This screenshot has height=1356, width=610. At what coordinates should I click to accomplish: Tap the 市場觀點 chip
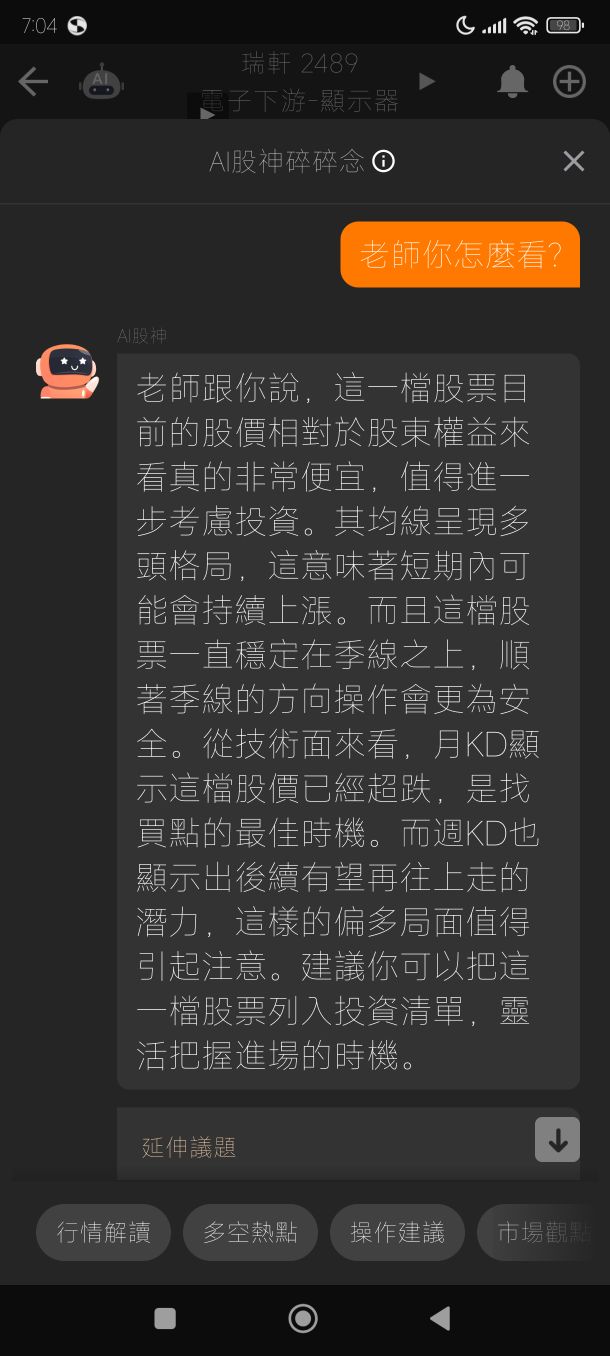pyautogui.click(x=543, y=1232)
